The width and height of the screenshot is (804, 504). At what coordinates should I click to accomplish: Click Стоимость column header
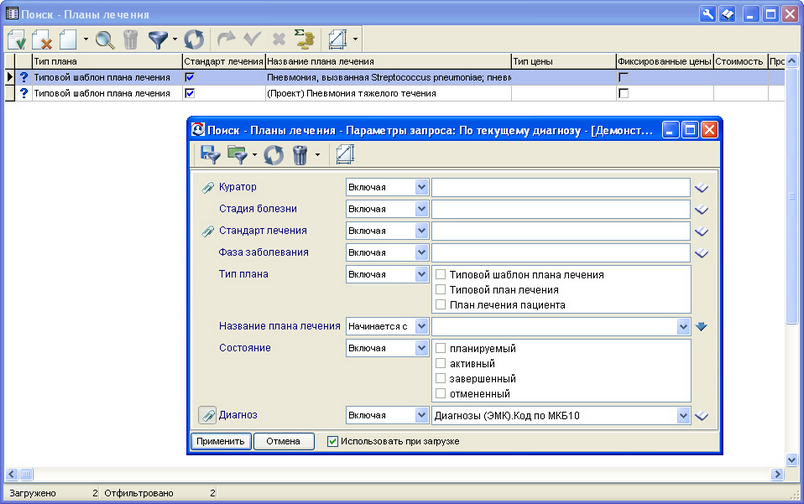coord(740,61)
